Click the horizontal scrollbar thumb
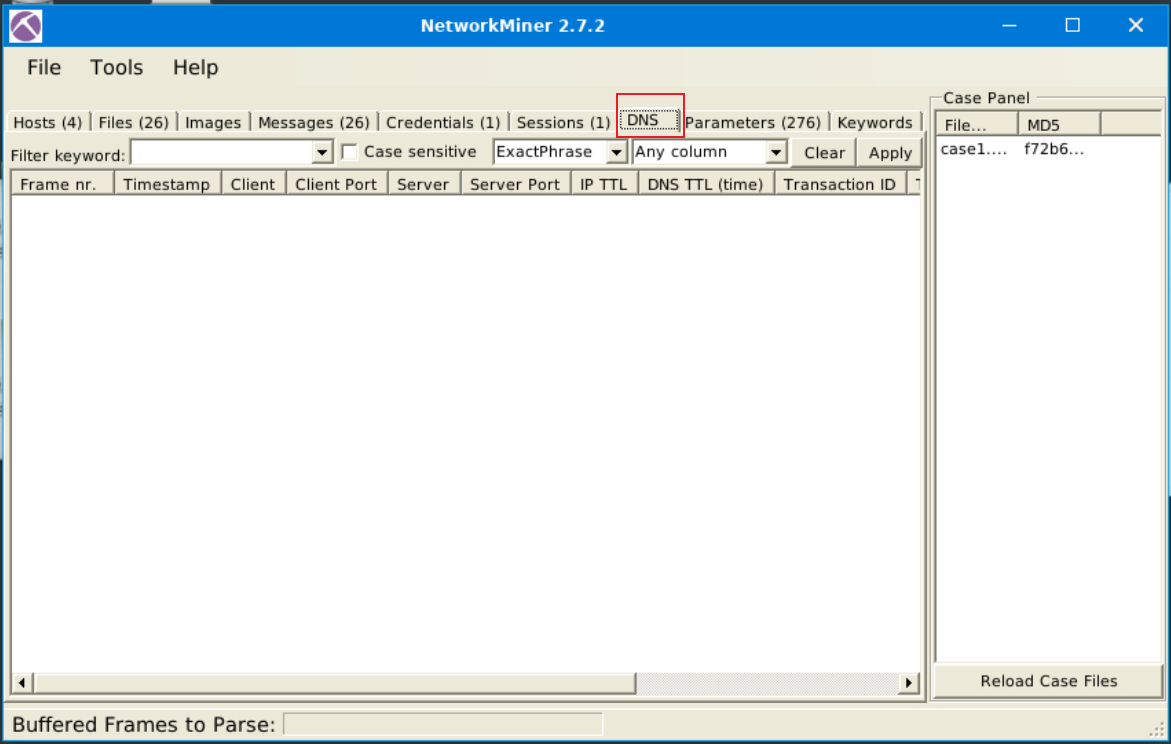This screenshot has height=744, width=1171. [x=334, y=683]
